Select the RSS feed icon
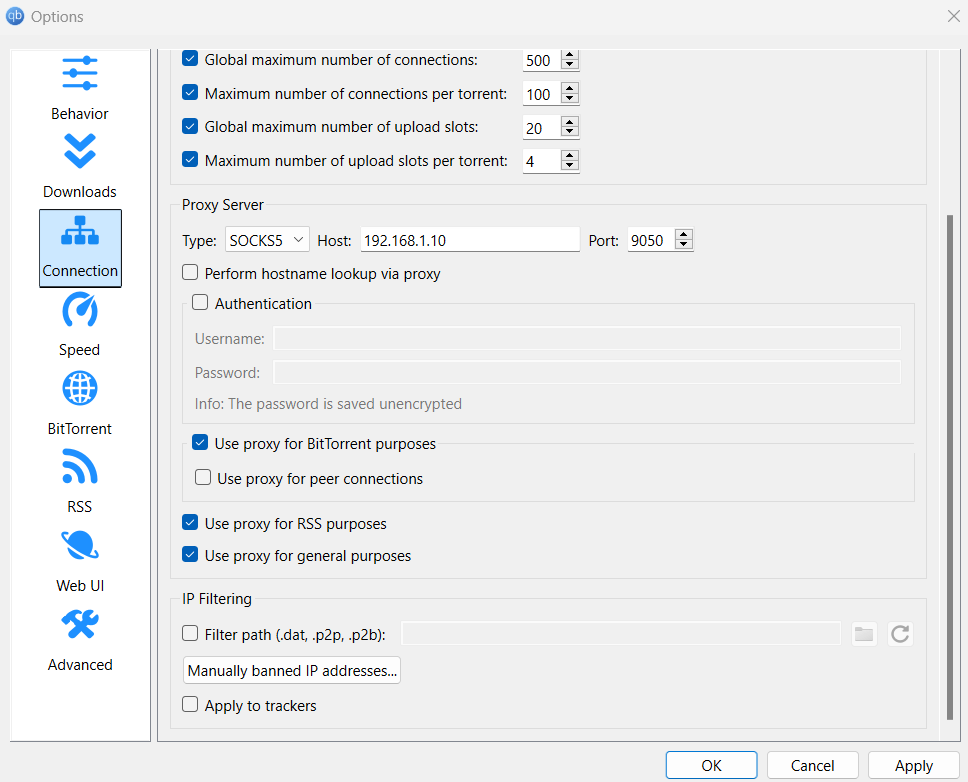 (x=80, y=467)
